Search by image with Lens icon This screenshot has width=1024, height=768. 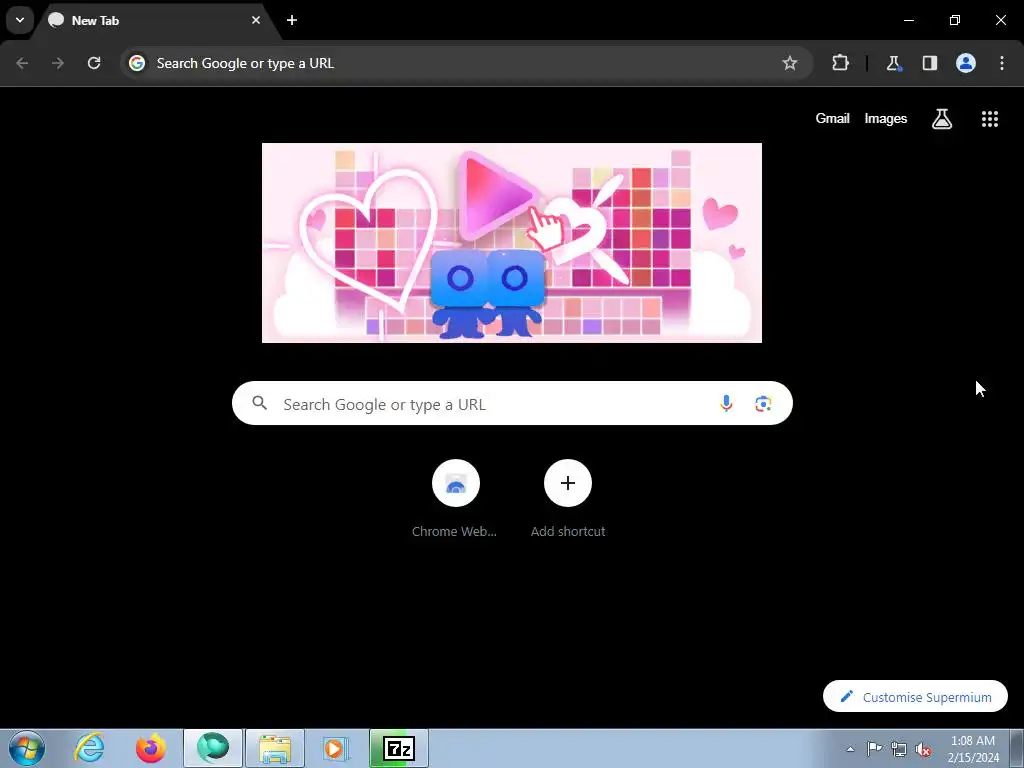pyautogui.click(x=763, y=404)
